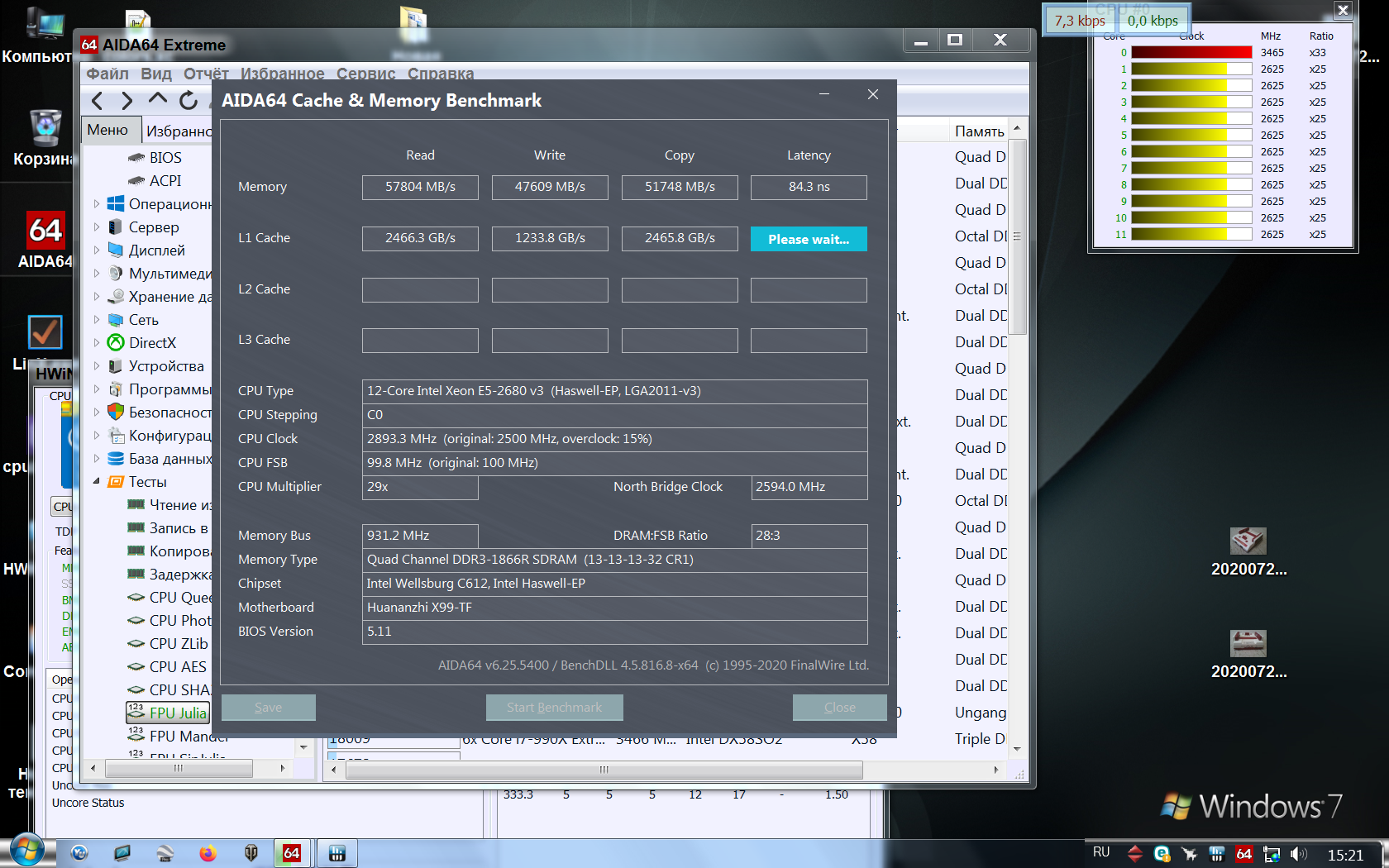This screenshot has width=1389, height=868.
Task: Expand the База данных tree node
Action: click(97, 458)
